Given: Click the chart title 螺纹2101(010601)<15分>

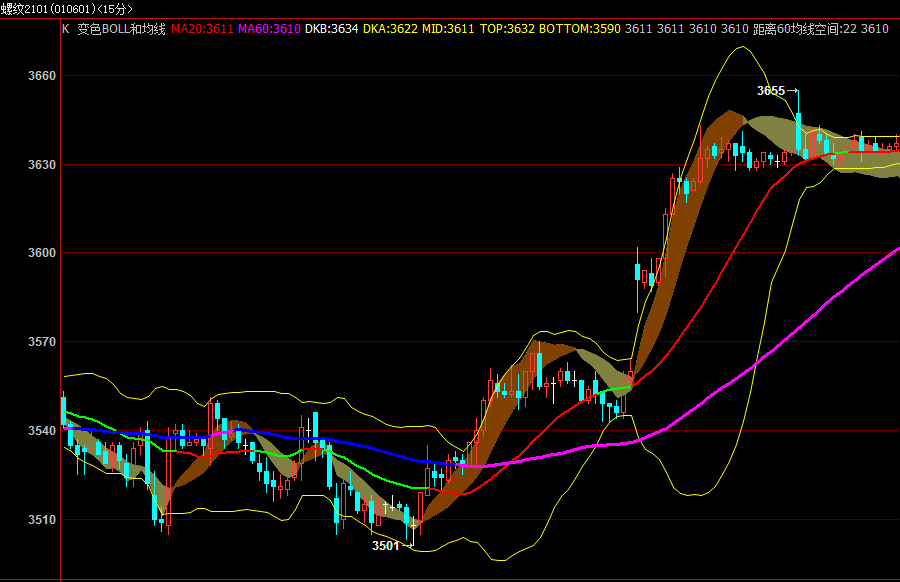Looking at the screenshot, I should tap(67, 9).
